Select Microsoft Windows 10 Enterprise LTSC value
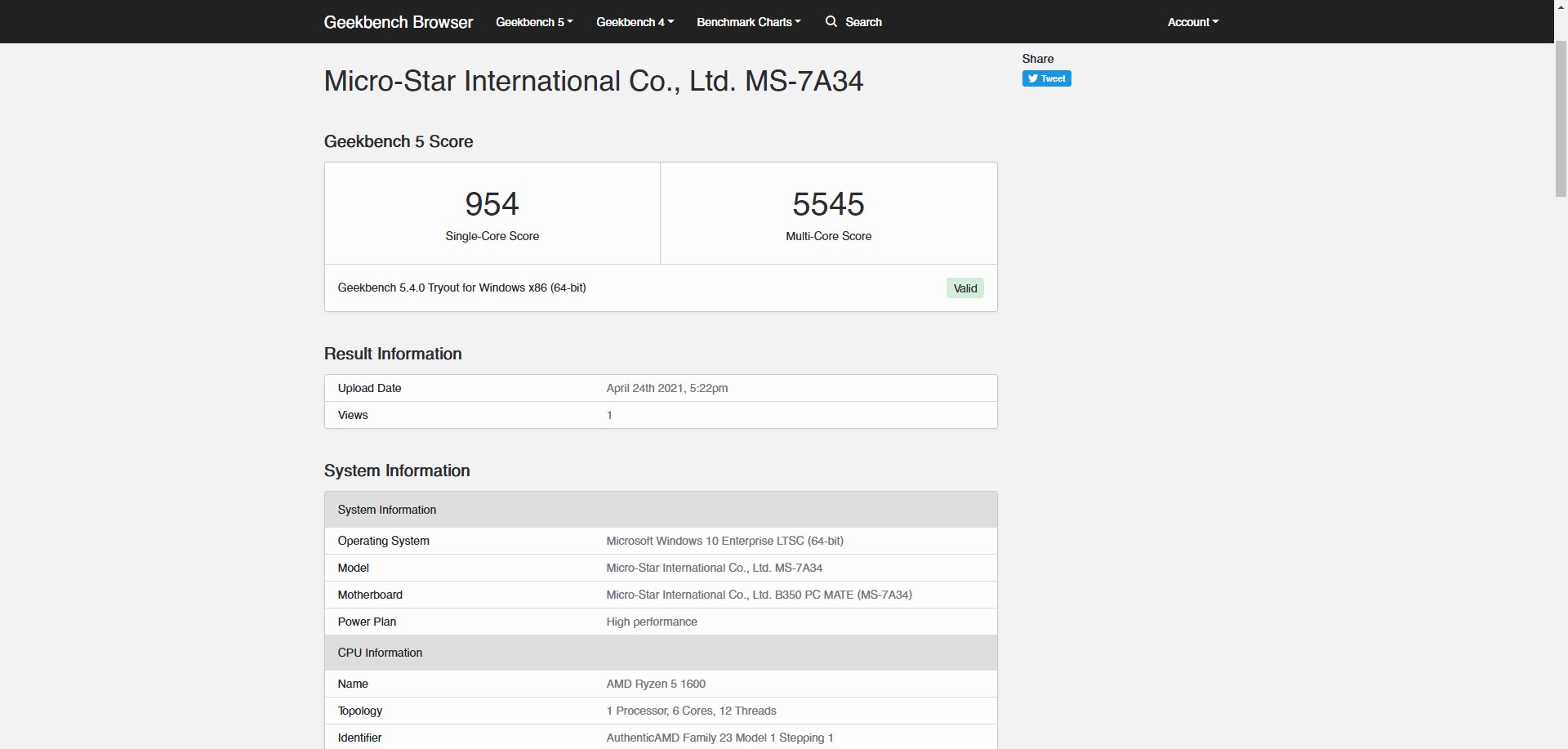Screen dimensions: 1568x749 click(724, 541)
